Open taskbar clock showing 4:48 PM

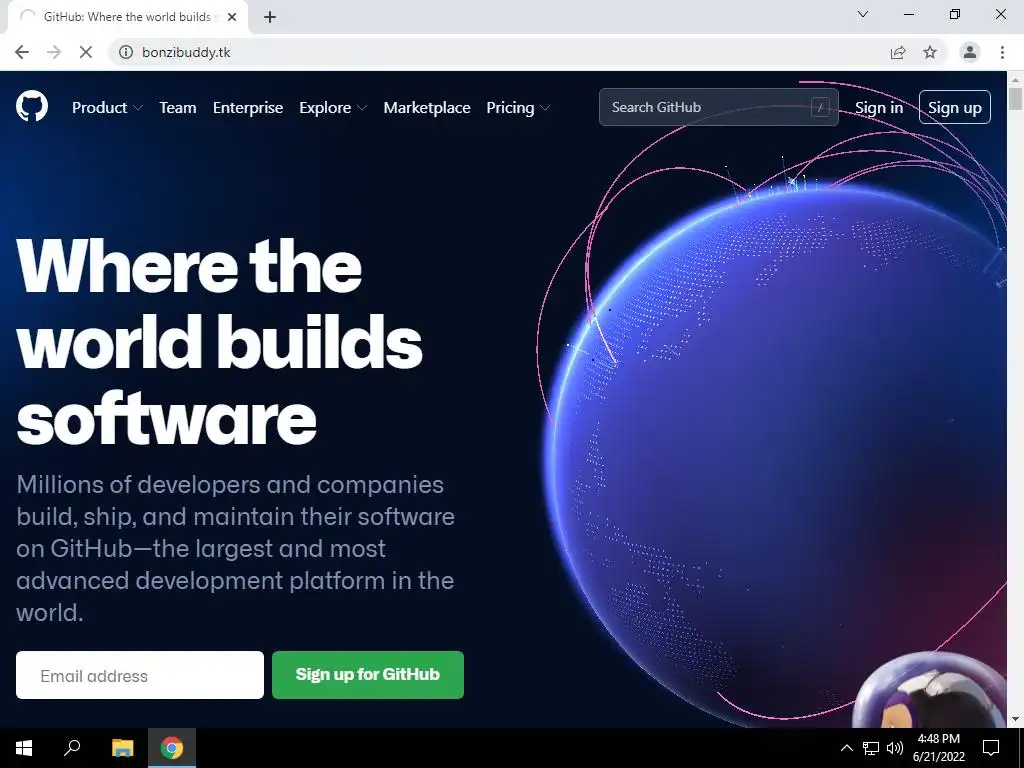(938, 748)
